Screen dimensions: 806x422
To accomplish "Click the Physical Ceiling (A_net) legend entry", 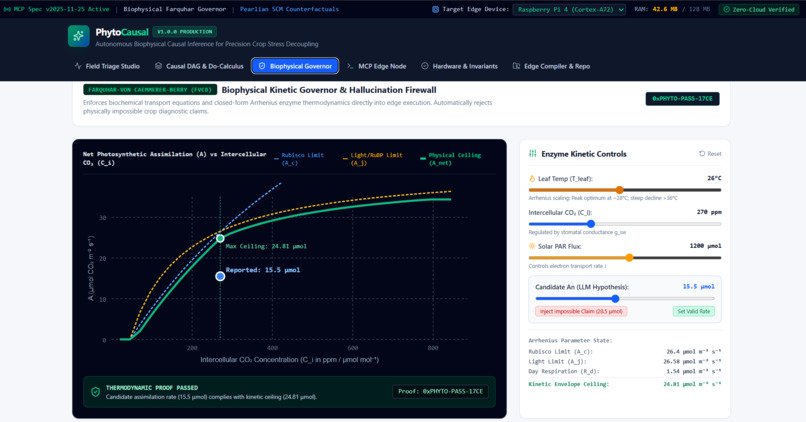I will [451, 159].
